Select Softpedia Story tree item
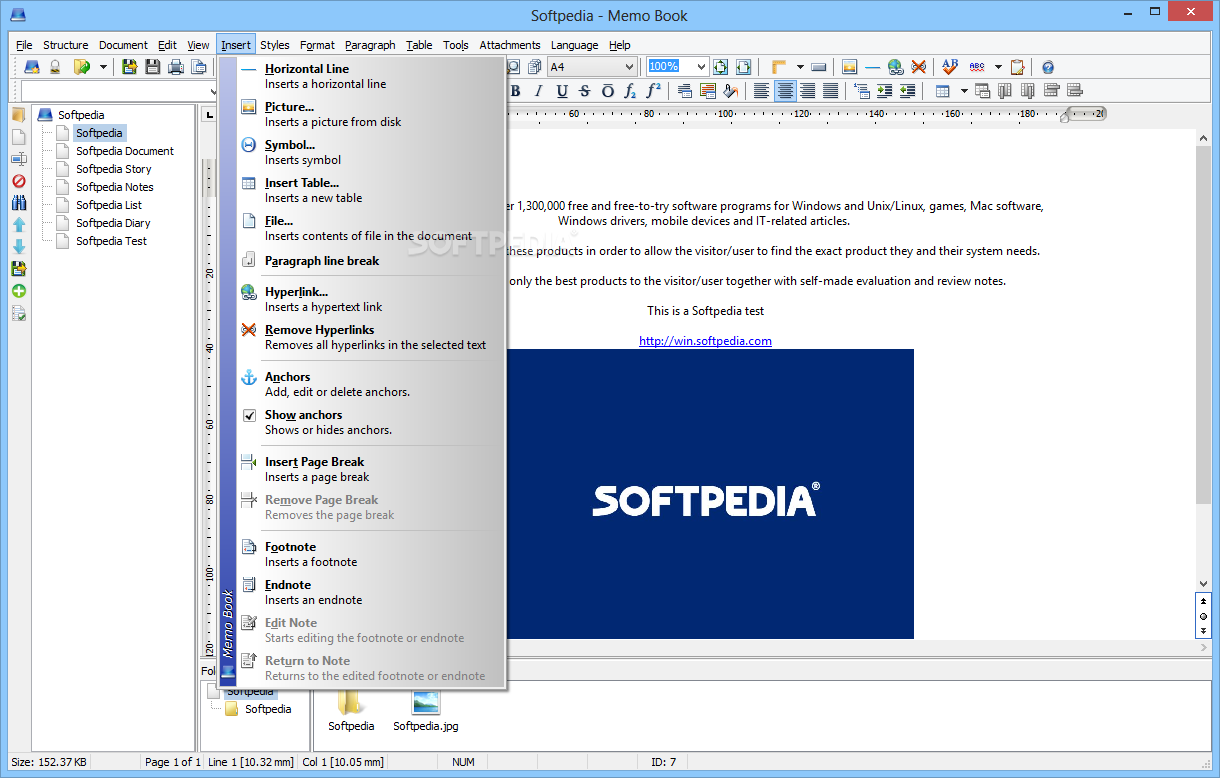This screenshot has width=1220, height=778. pos(114,169)
